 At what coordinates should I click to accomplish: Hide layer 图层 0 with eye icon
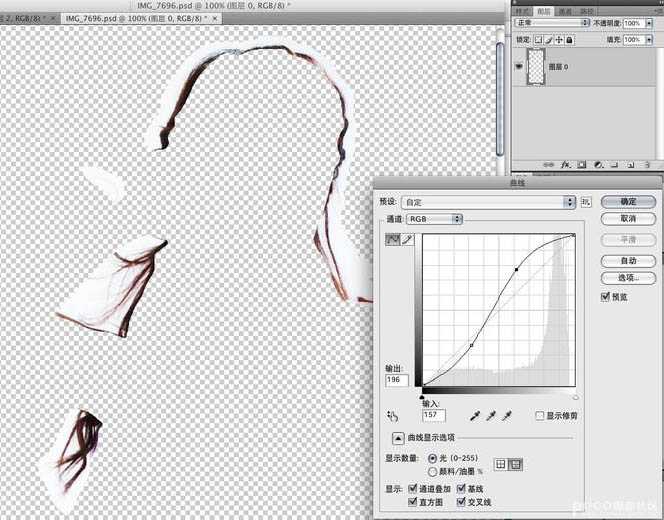tap(519, 66)
